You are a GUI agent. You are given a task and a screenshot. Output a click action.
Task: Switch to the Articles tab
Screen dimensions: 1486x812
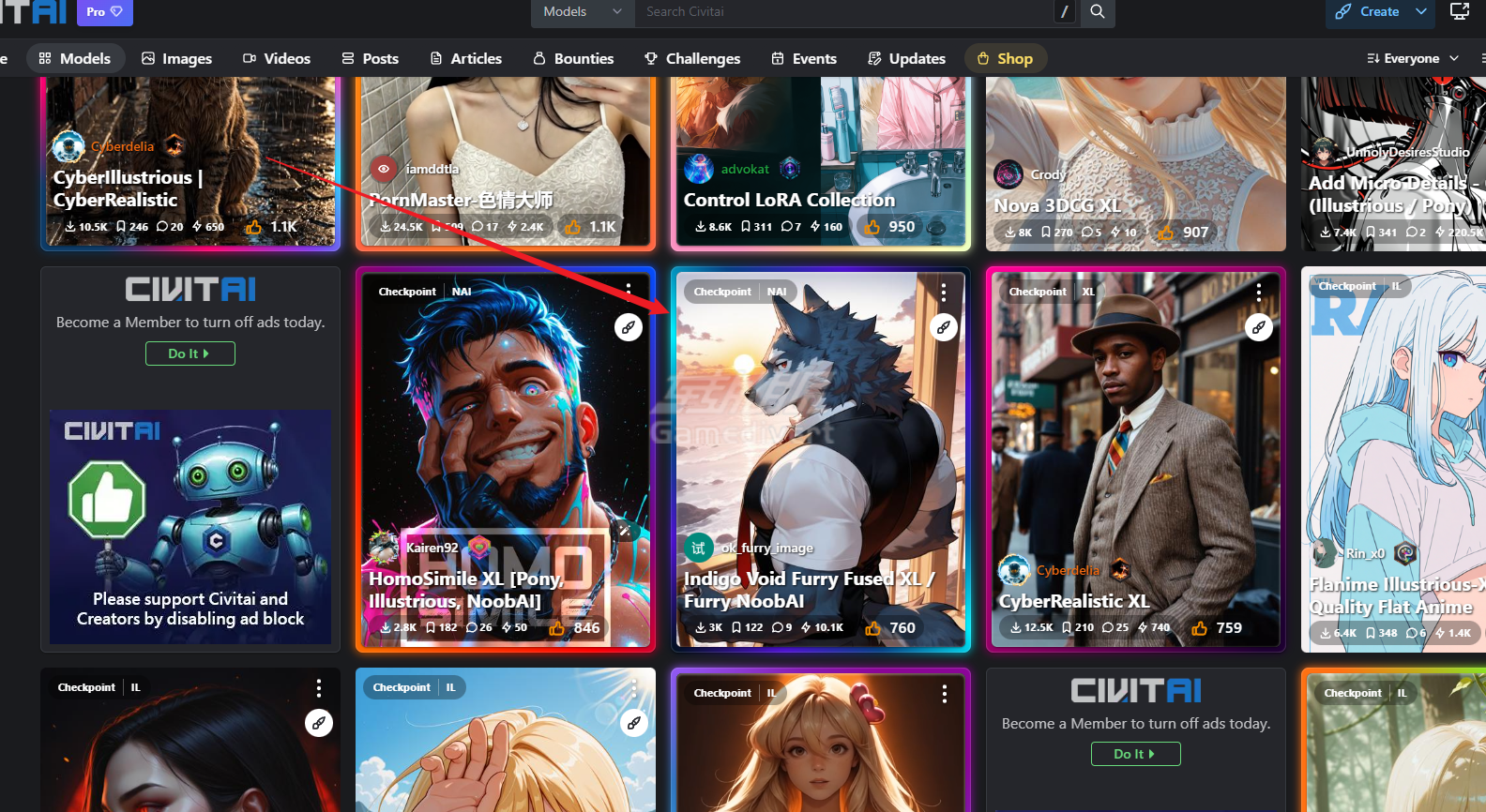point(466,58)
